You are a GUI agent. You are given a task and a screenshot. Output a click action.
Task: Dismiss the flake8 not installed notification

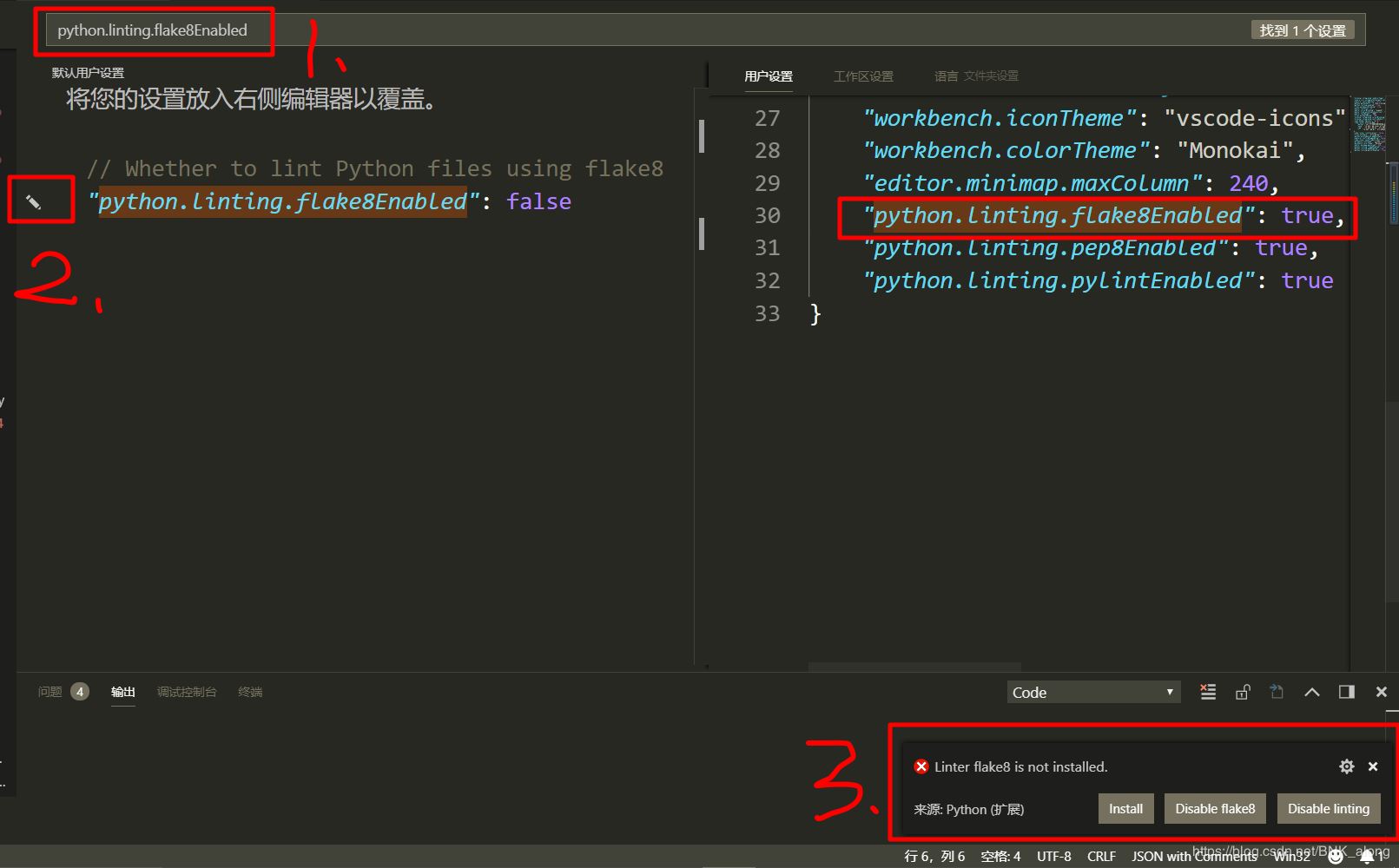[1373, 766]
